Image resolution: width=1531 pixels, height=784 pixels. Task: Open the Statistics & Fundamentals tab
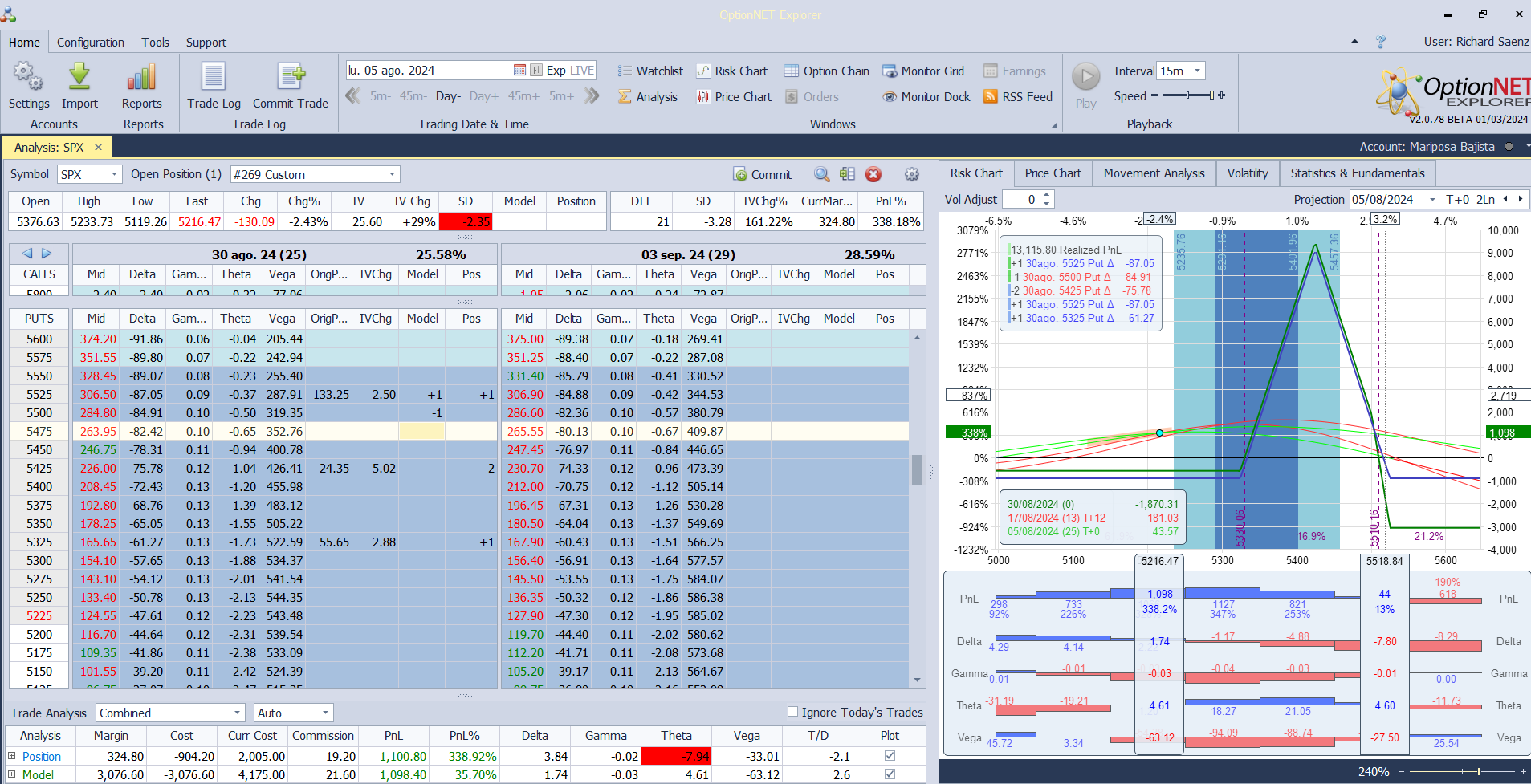pyautogui.click(x=1358, y=173)
